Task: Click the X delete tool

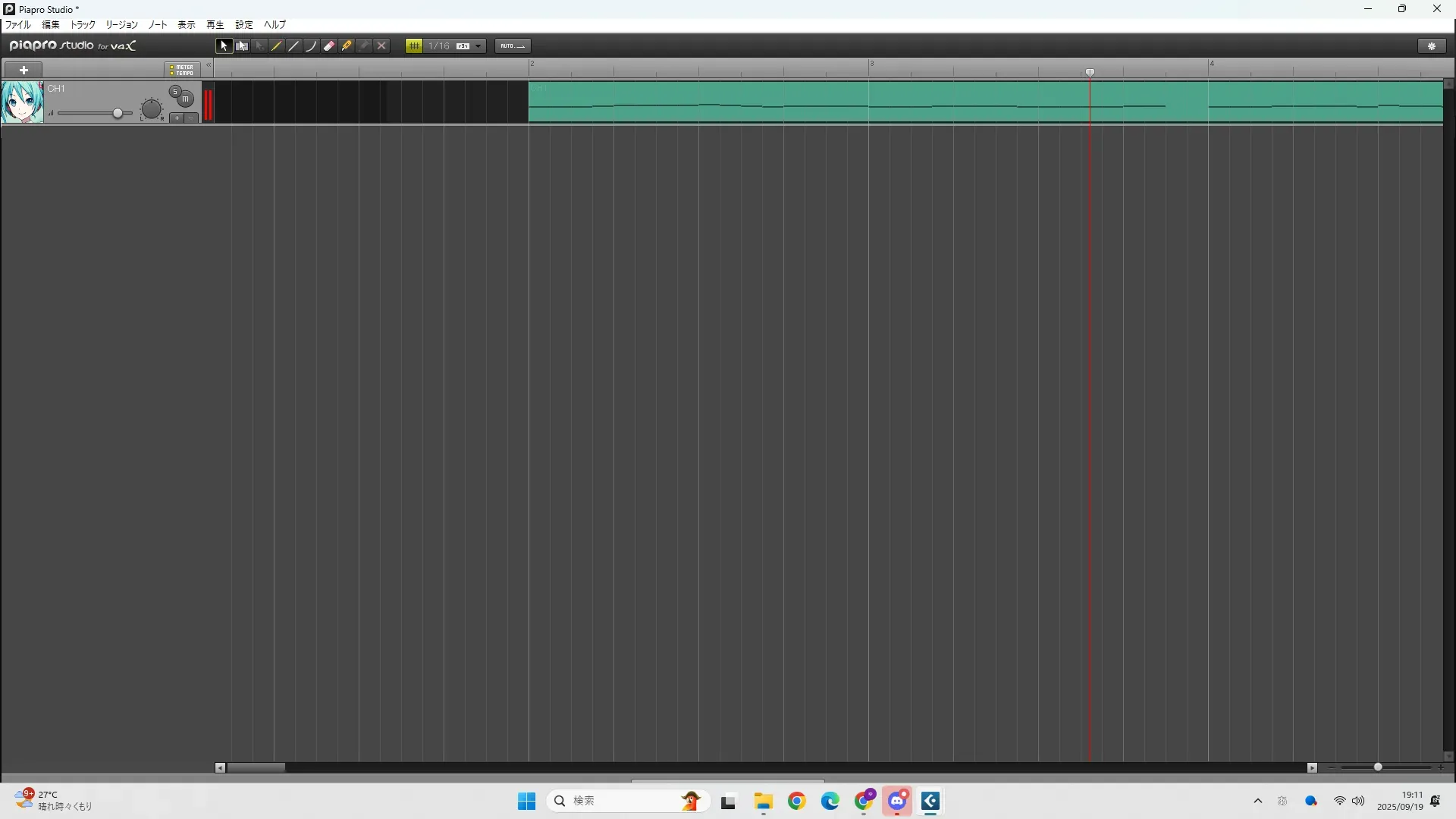Action: (381, 46)
